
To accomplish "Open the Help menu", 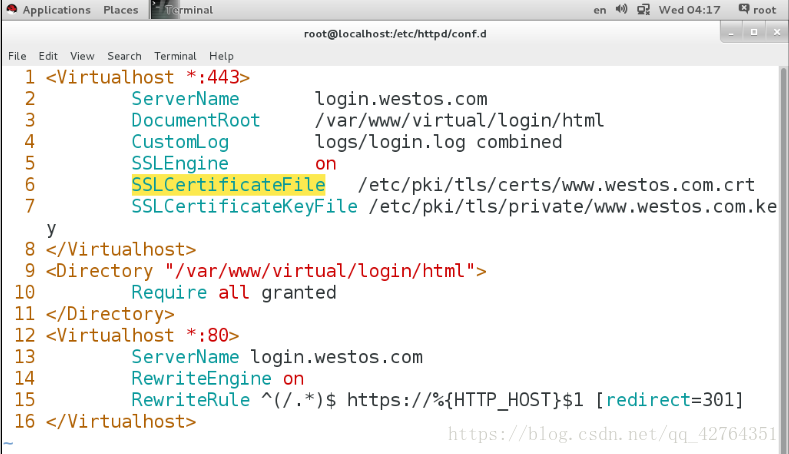I will [221, 56].
